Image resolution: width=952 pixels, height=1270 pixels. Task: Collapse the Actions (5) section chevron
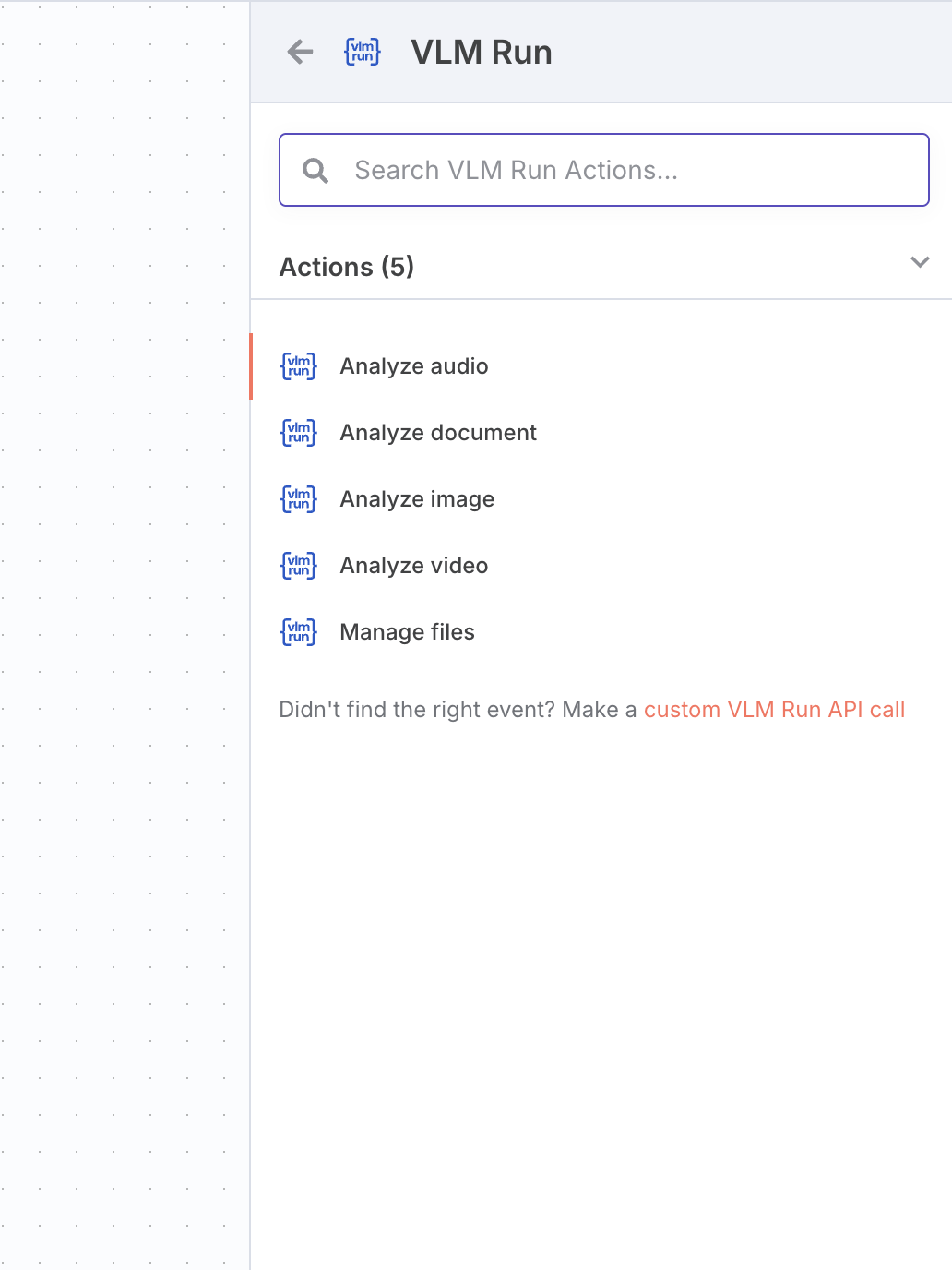tap(920, 262)
